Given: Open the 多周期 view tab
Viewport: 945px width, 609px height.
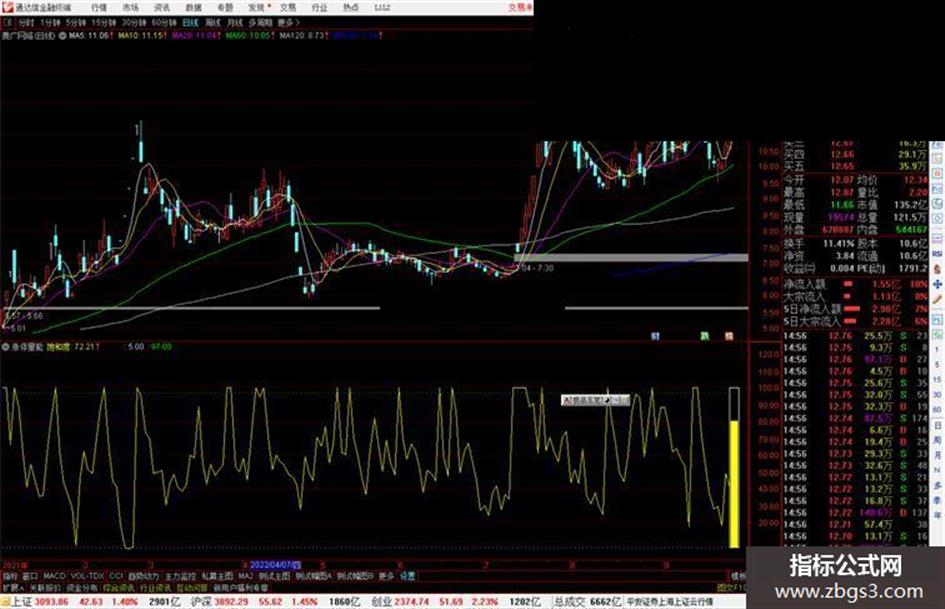Looking at the screenshot, I should (260, 22).
